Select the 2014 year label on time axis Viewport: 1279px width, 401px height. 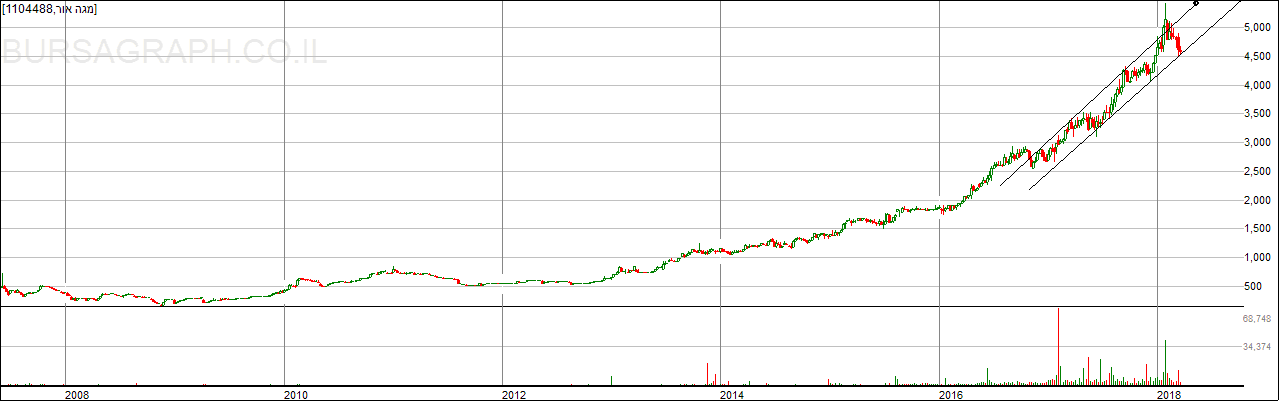click(x=732, y=395)
